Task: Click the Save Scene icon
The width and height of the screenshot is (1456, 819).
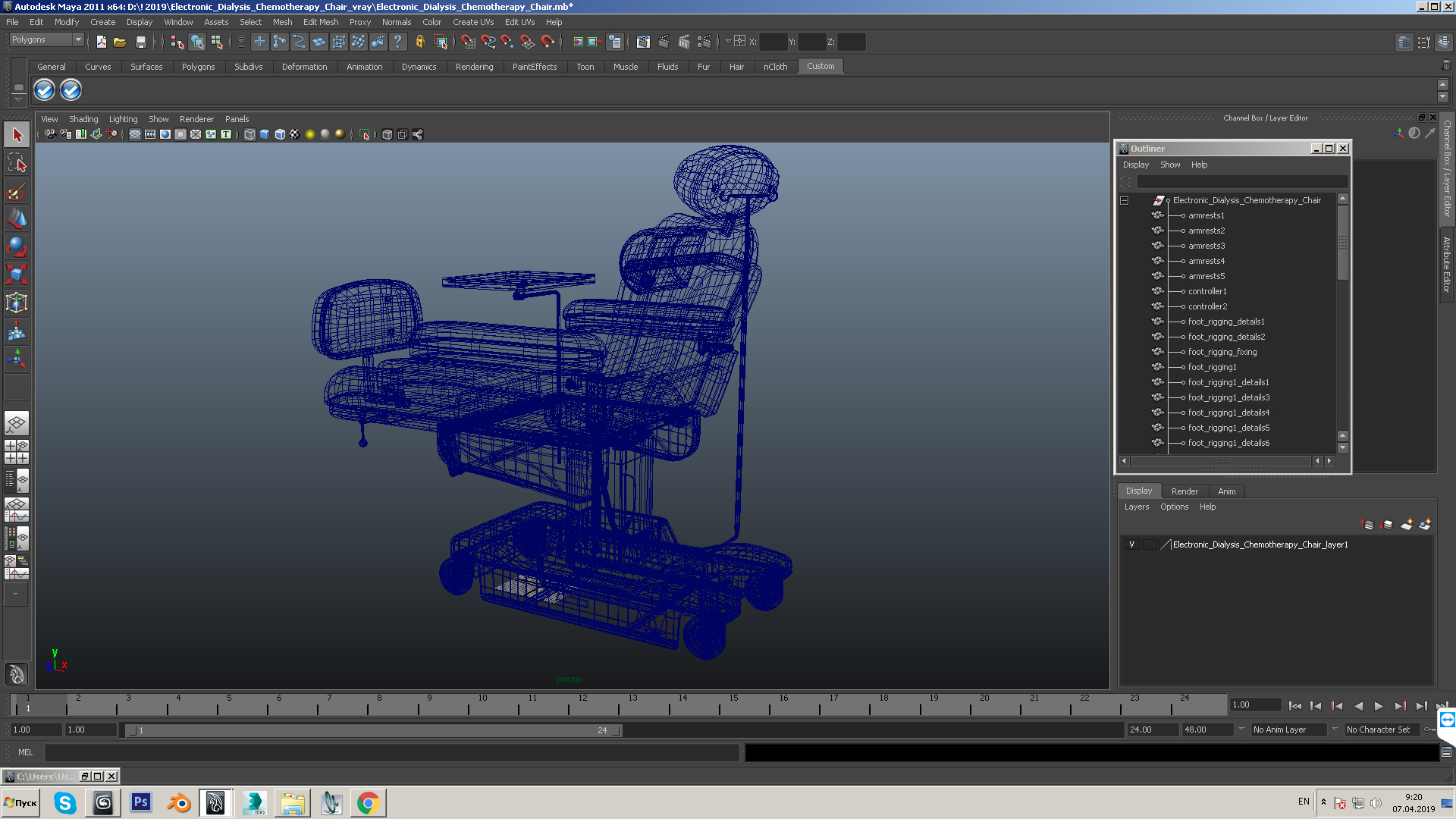Action: click(140, 42)
